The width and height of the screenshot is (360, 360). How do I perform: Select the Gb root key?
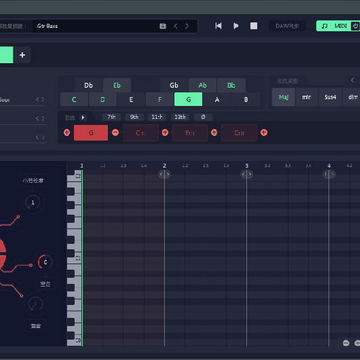tap(174, 85)
